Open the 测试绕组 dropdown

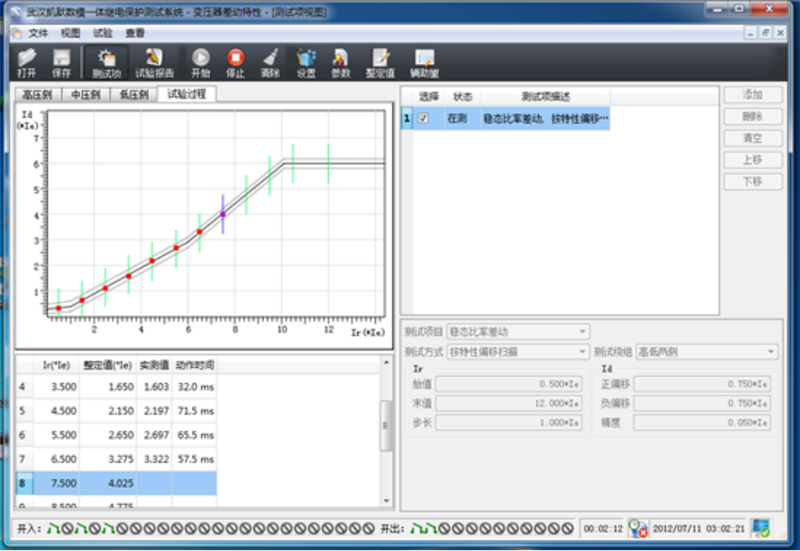[x=770, y=351]
